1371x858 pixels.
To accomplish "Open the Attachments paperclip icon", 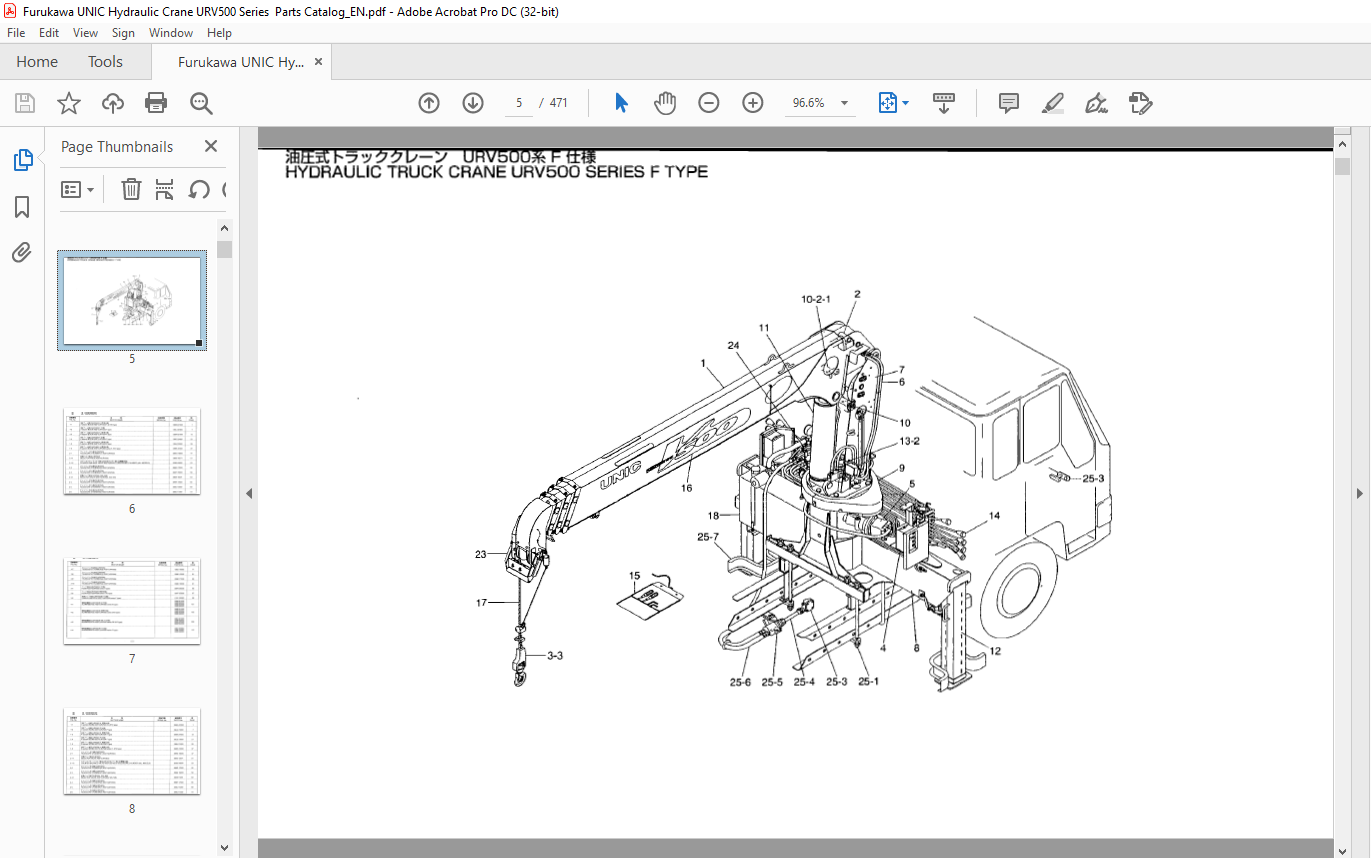I will coord(22,252).
